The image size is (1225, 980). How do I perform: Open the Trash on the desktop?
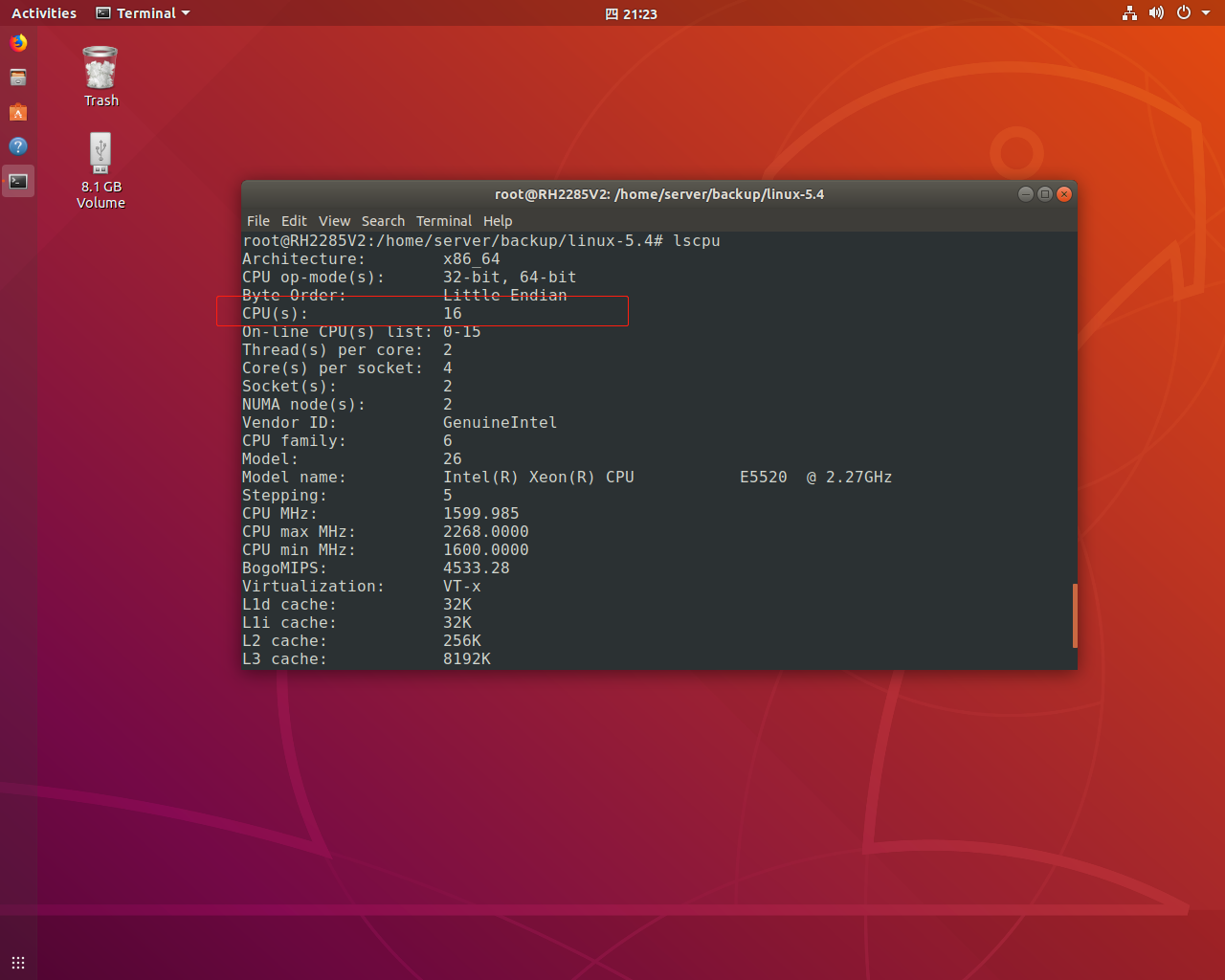(x=100, y=67)
